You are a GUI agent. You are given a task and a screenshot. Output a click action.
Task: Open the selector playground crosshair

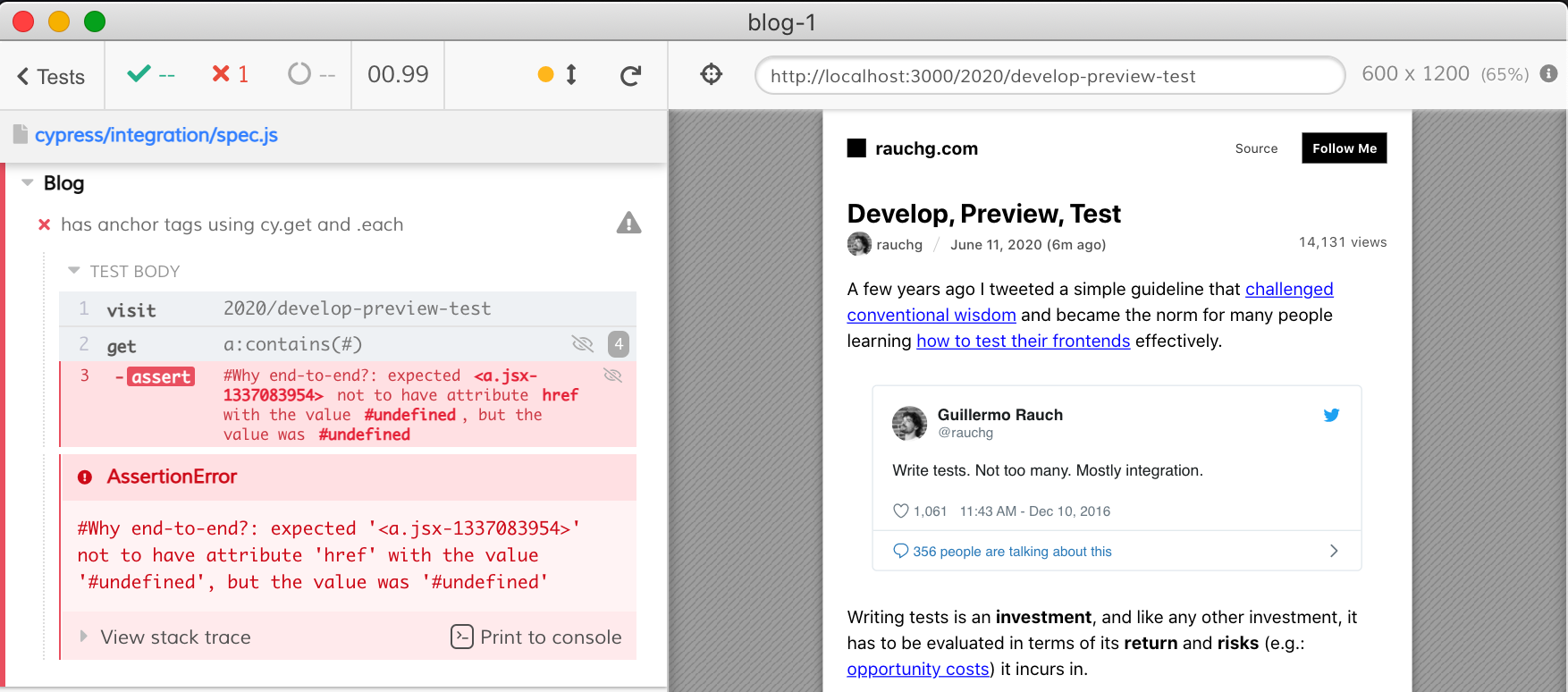712,74
